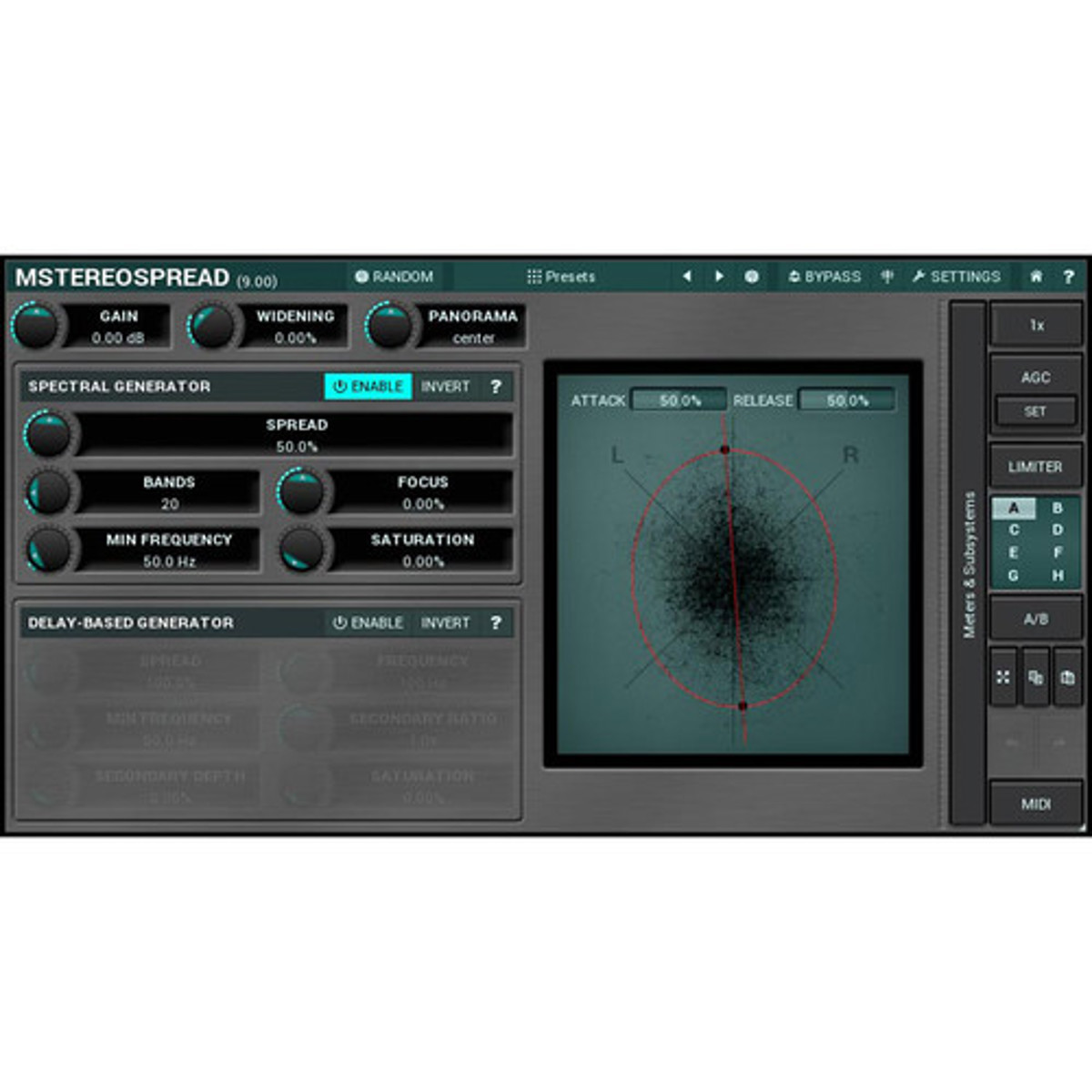Open the MIDI settings button
This screenshot has width=1092, height=1092.
[x=1036, y=804]
